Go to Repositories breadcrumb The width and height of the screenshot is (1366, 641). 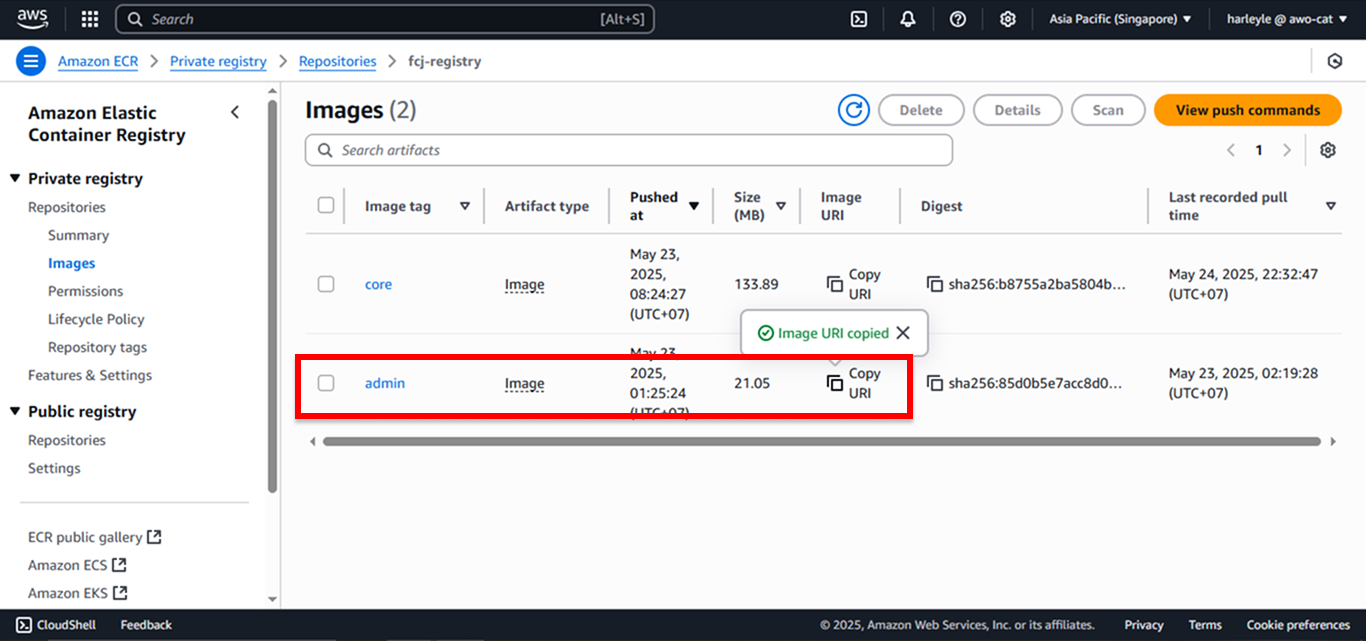pos(338,61)
